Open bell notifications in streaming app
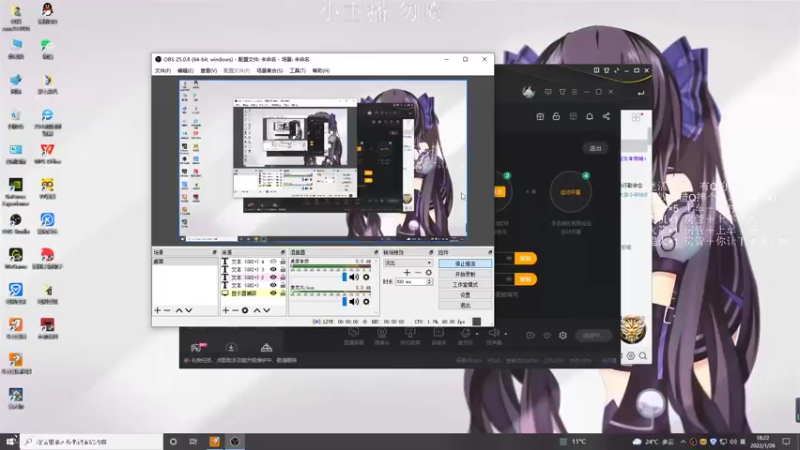 [x=589, y=116]
